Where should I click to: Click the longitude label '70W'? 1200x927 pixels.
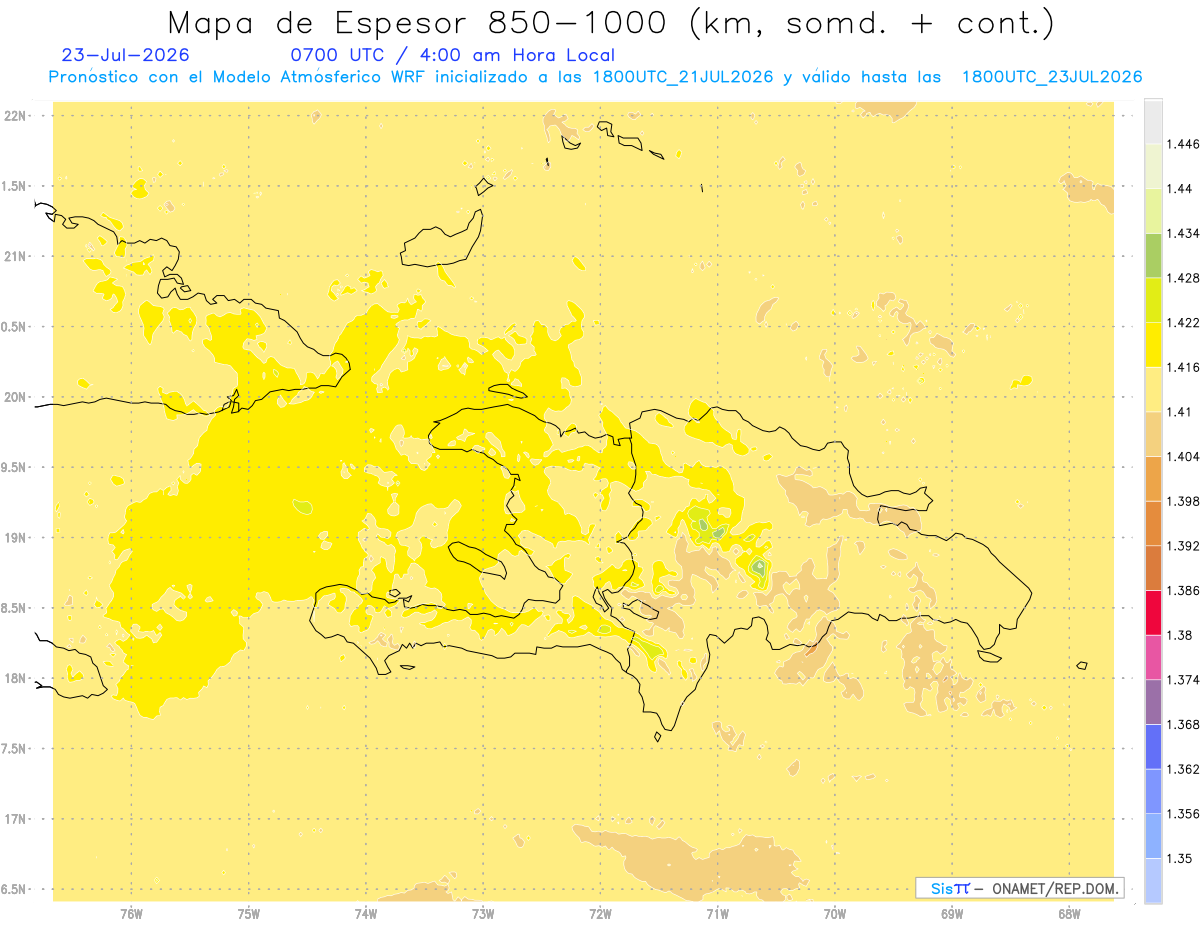tap(835, 914)
